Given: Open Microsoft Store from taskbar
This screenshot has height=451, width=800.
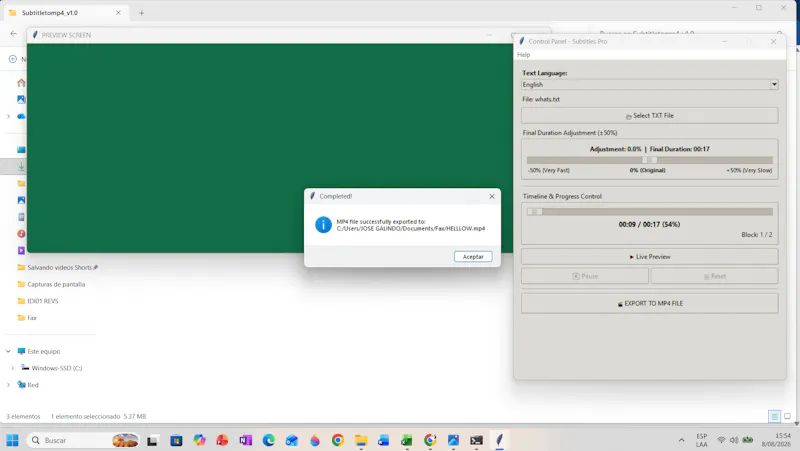Looking at the screenshot, I should point(176,440).
